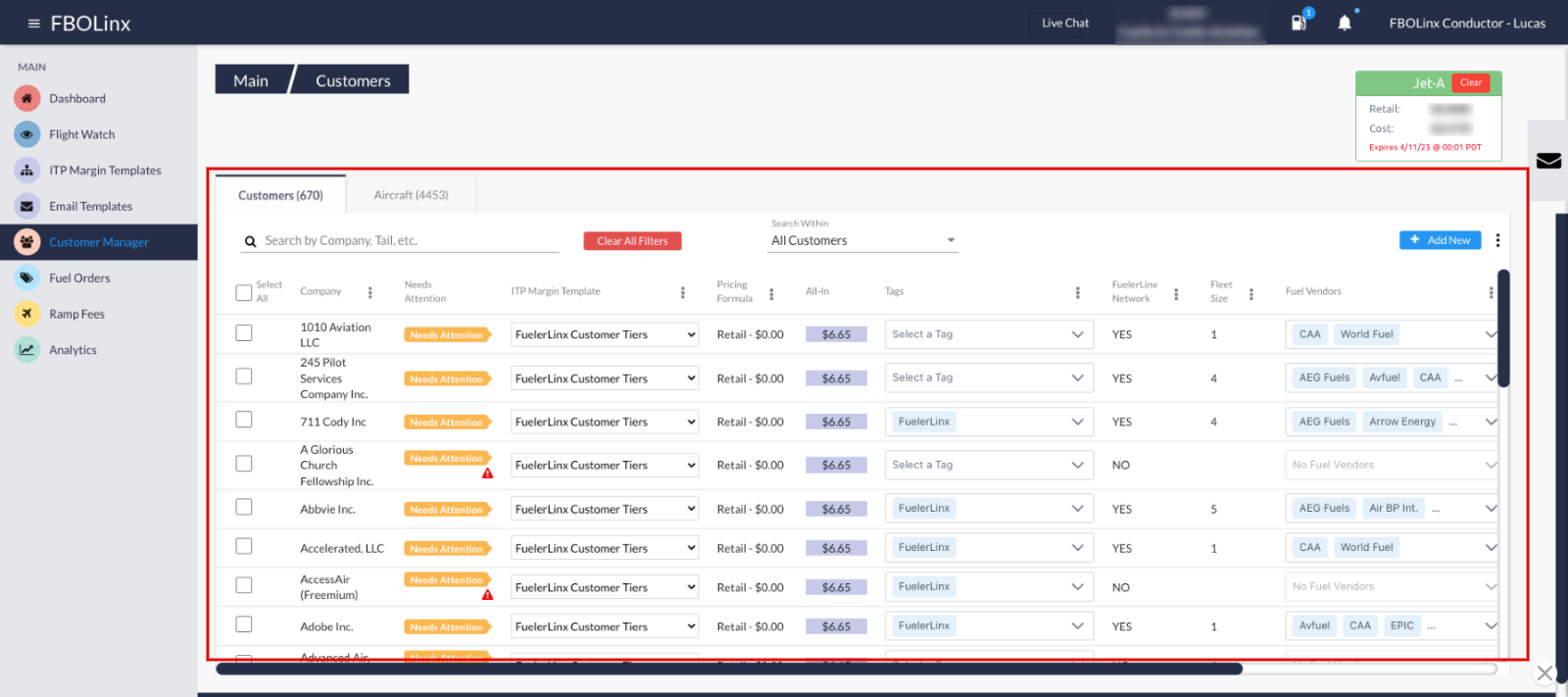Open Company column options menu
Screen dimensions: 1568x697
click(369, 292)
